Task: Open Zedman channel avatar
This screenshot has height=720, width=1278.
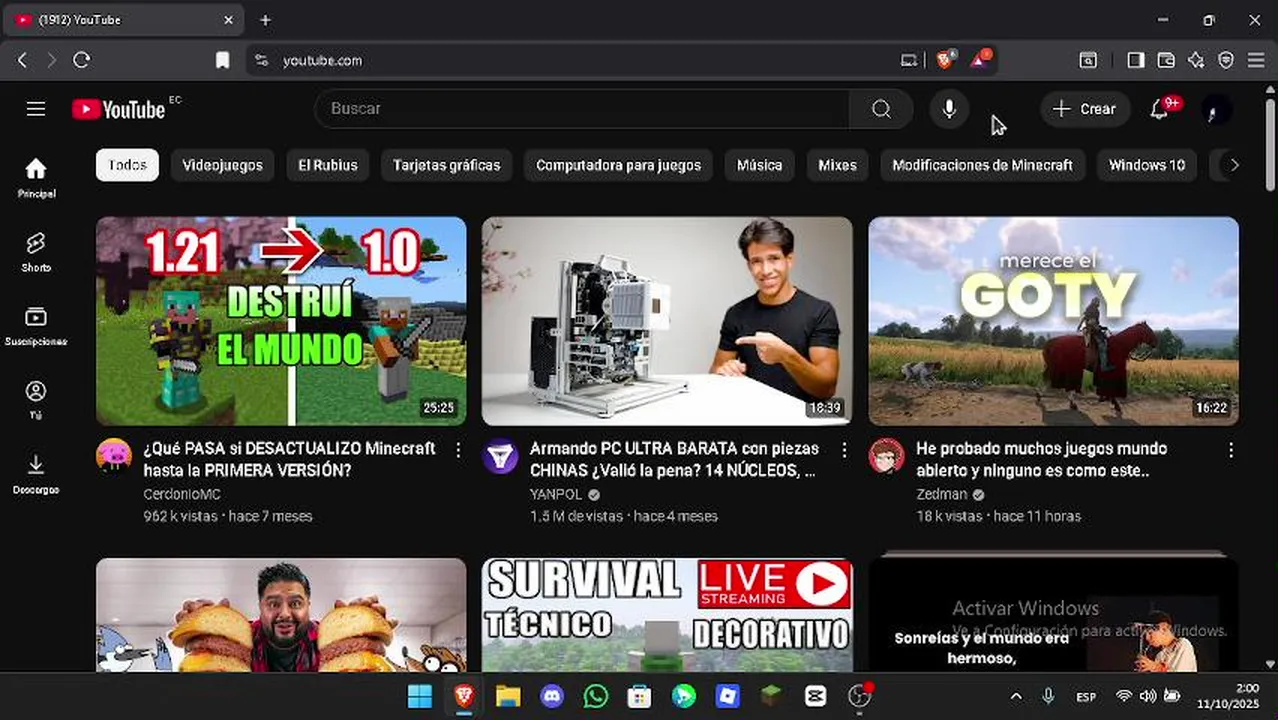Action: tap(887, 456)
